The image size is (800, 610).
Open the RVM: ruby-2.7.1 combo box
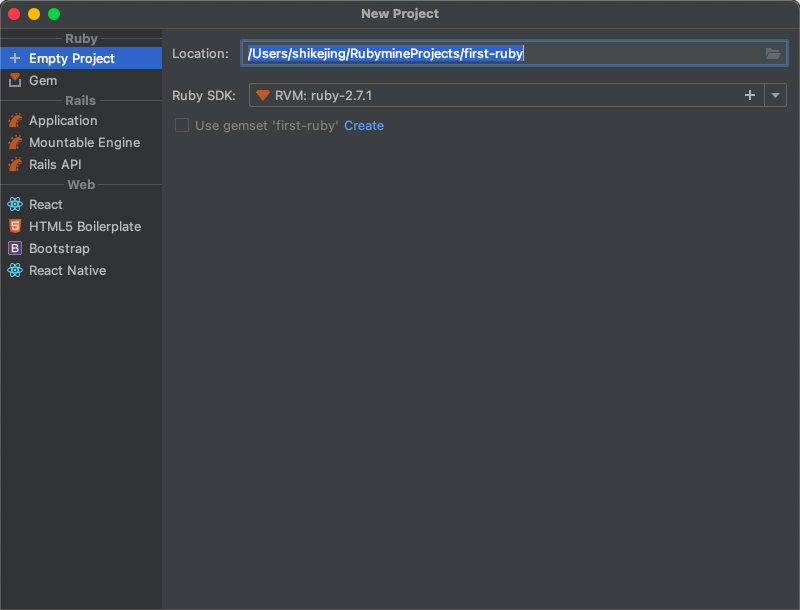tap(506, 95)
